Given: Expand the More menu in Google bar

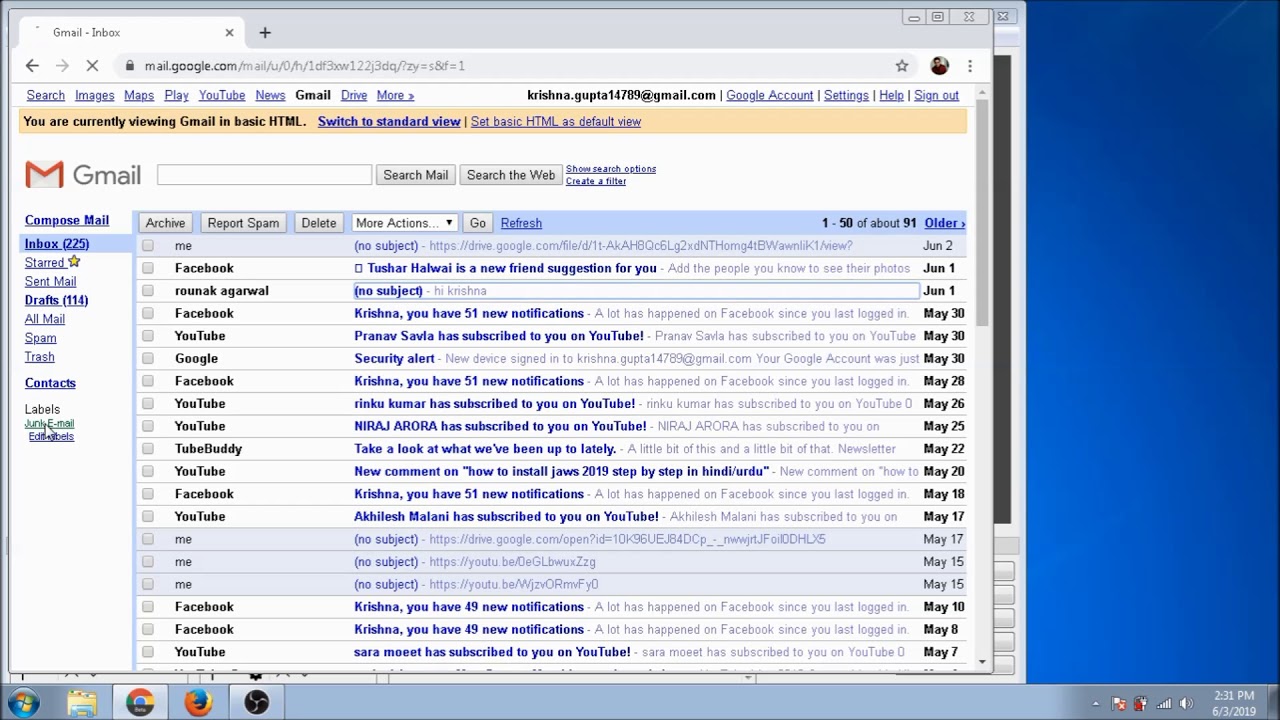Looking at the screenshot, I should point(395,95).
